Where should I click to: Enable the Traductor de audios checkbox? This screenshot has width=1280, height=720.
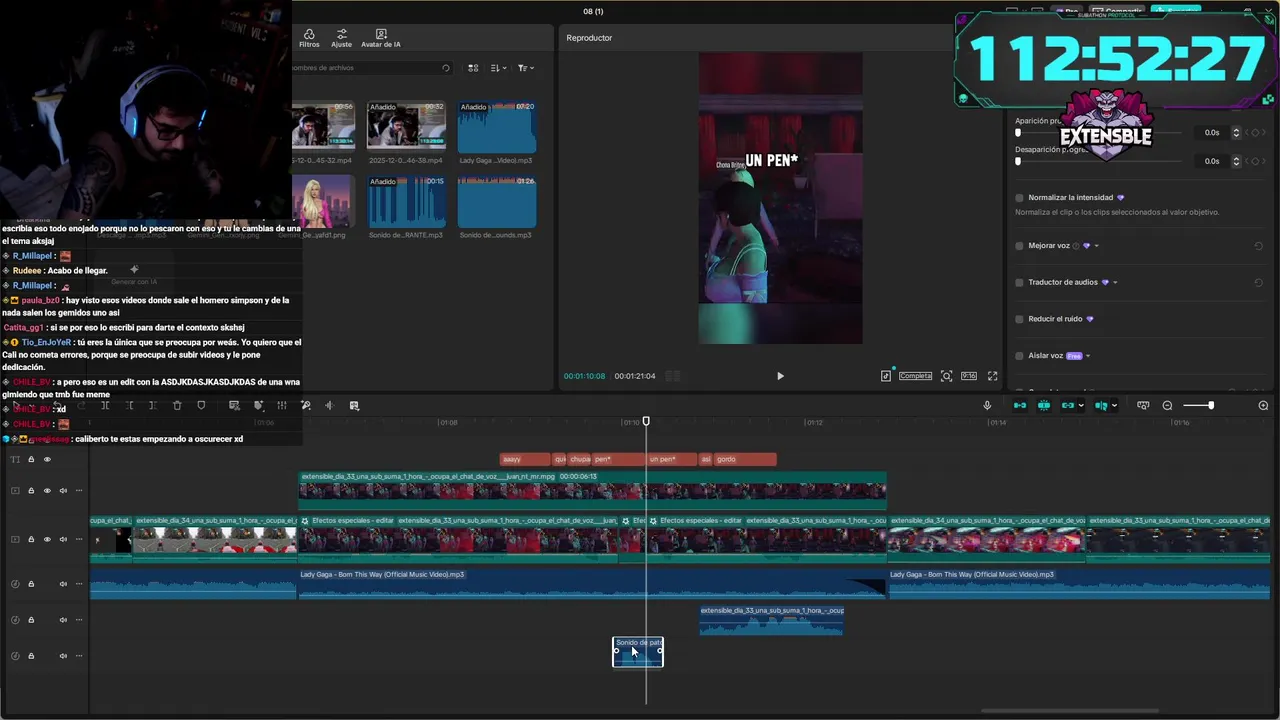tap(1019, 283)
